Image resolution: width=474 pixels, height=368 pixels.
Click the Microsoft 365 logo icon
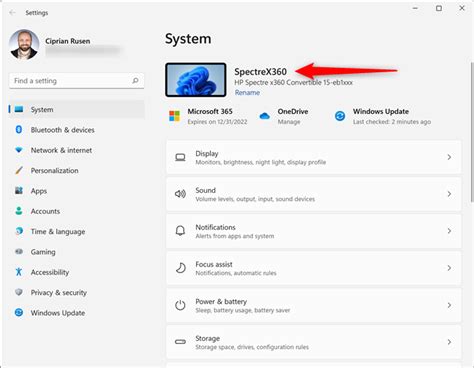click(174, 116)
